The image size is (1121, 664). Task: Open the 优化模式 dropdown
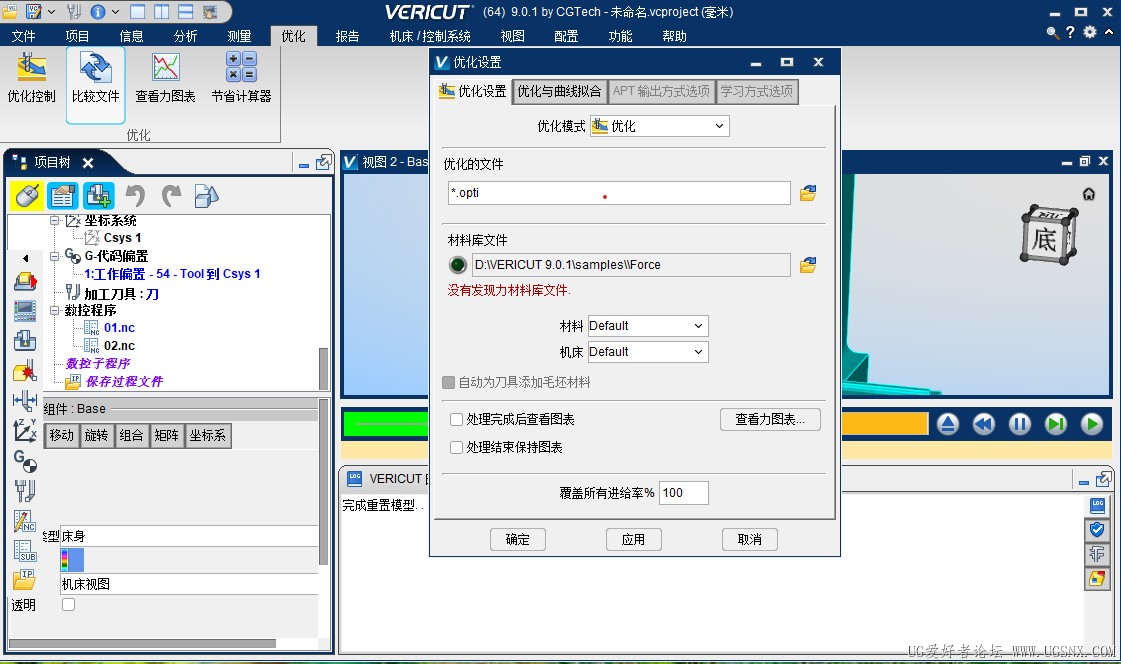659,127
